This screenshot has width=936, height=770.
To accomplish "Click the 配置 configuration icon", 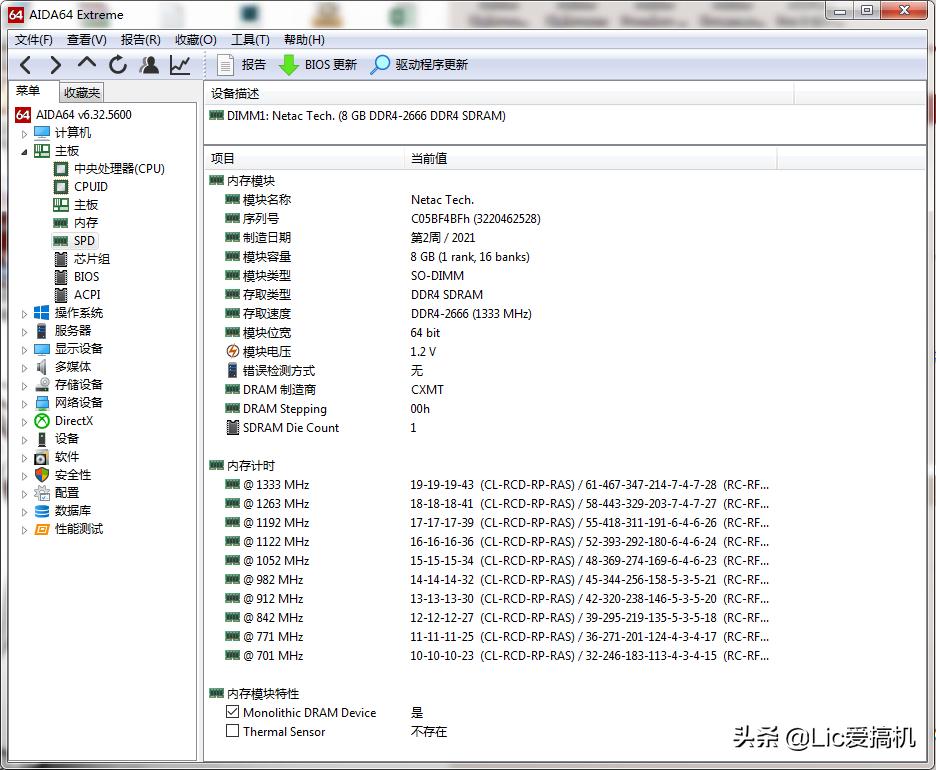I will coord(42,493).
